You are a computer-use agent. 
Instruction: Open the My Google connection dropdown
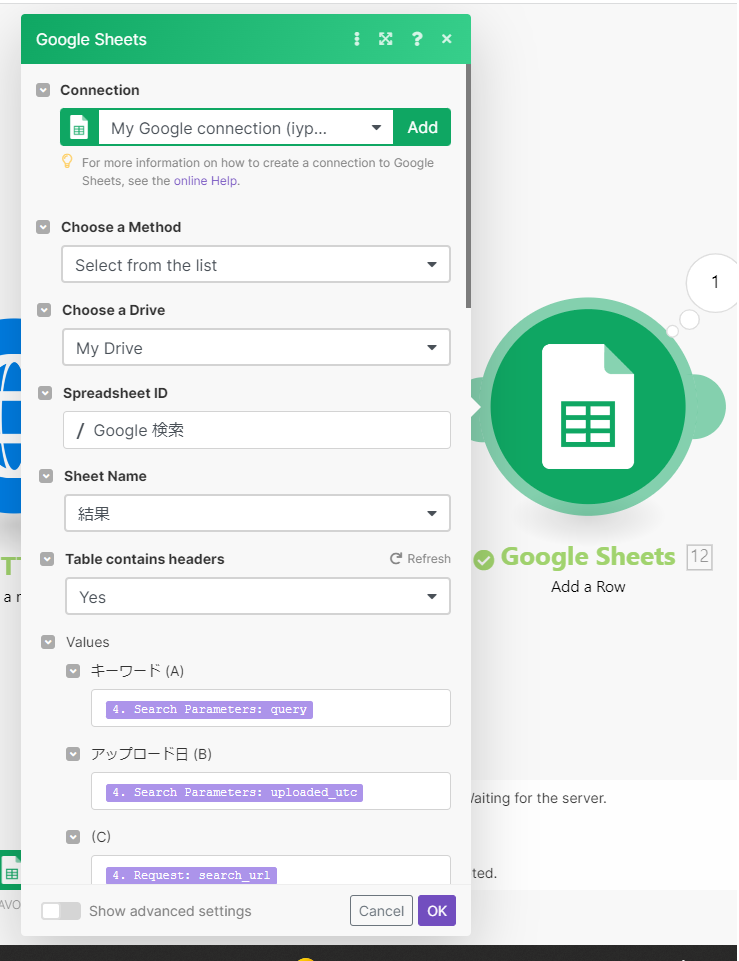246,127
